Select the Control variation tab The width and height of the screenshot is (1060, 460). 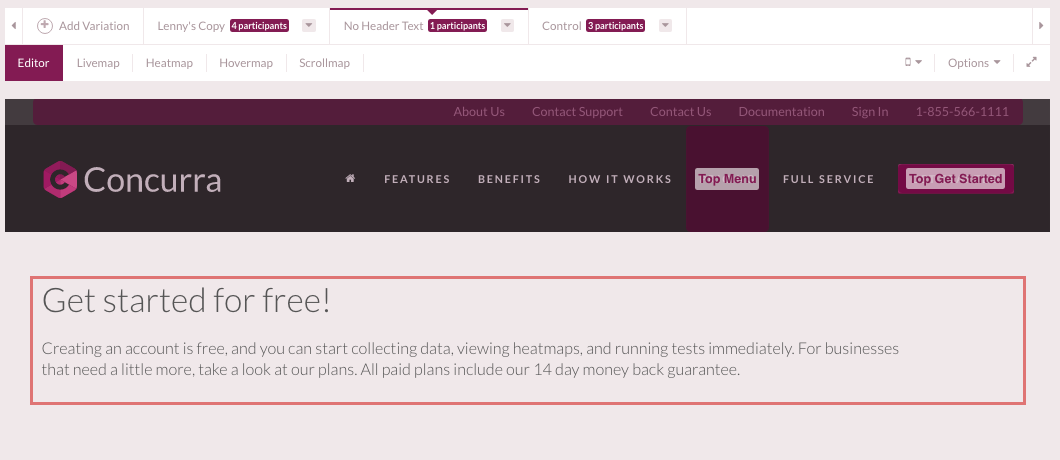(x=561, y=26)
